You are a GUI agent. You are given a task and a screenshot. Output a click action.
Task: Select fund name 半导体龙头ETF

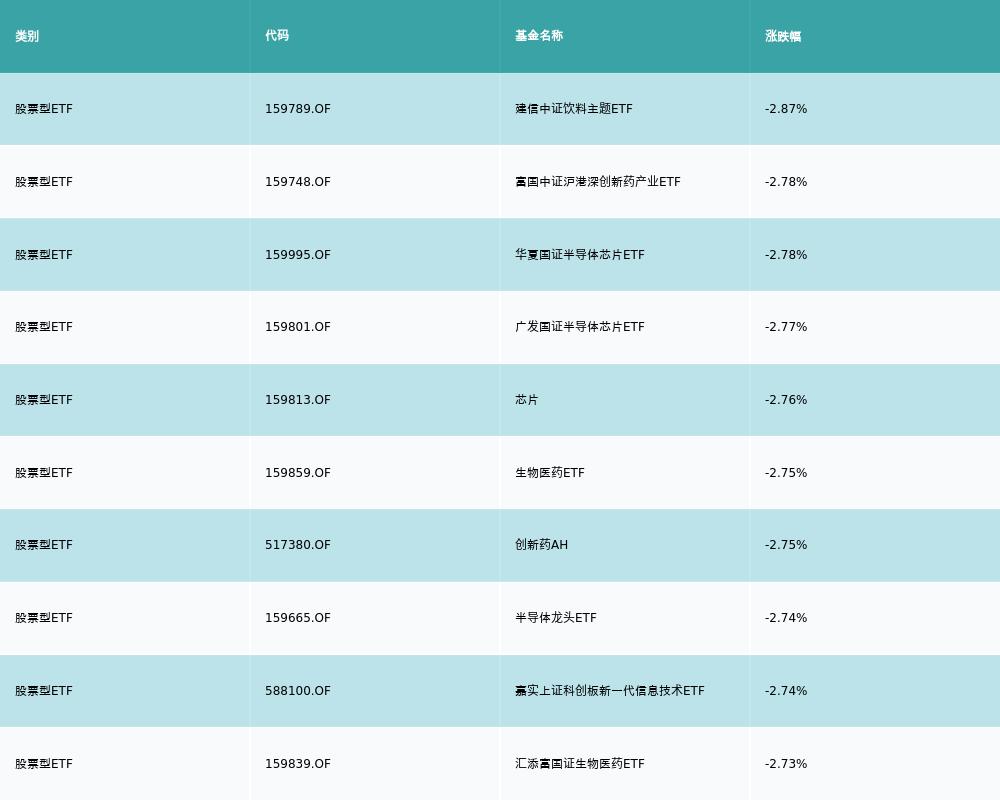coord(556,618)
